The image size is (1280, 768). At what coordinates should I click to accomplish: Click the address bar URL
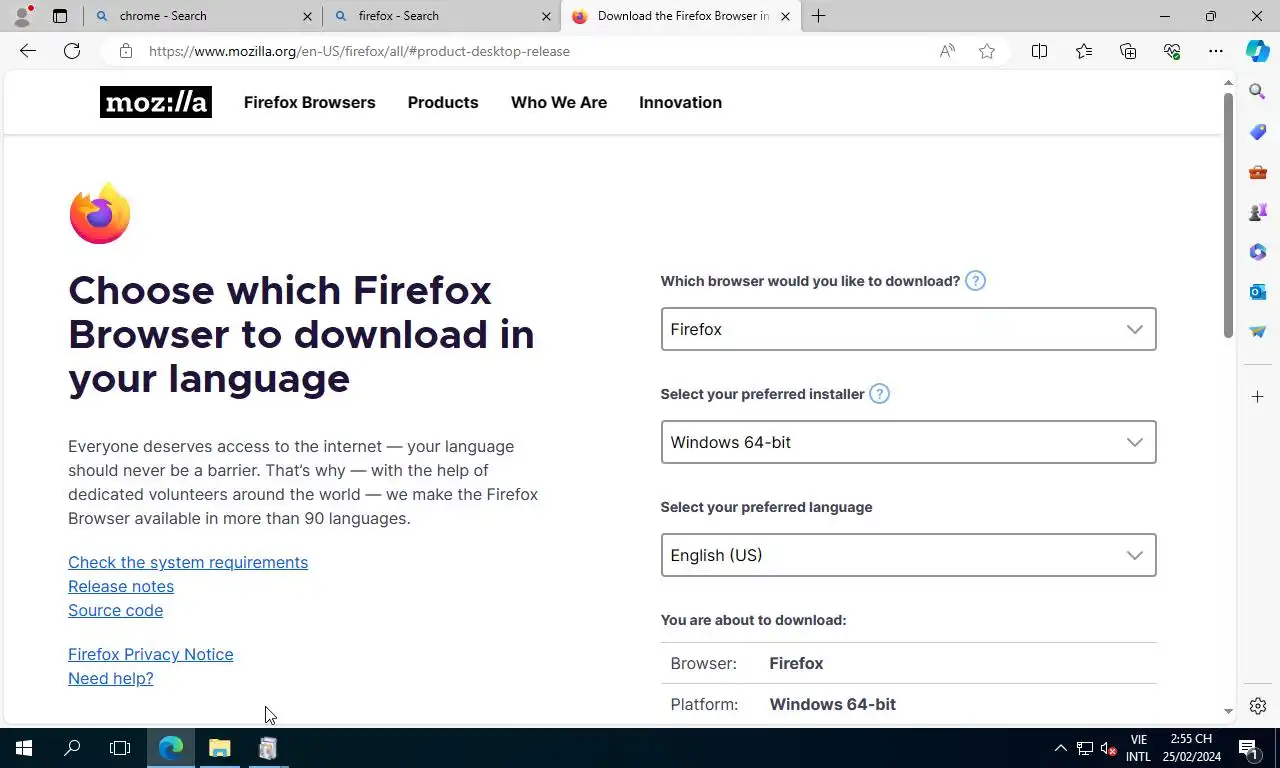click(359, 51)
